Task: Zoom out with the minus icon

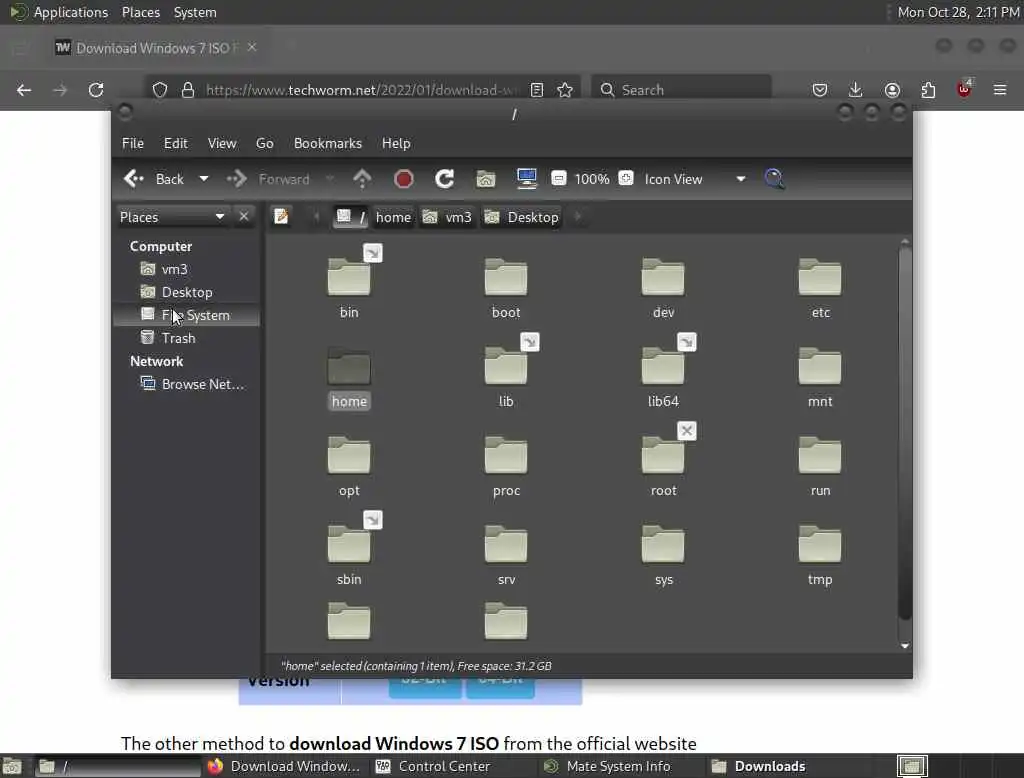Action: [x=558, y=178]
